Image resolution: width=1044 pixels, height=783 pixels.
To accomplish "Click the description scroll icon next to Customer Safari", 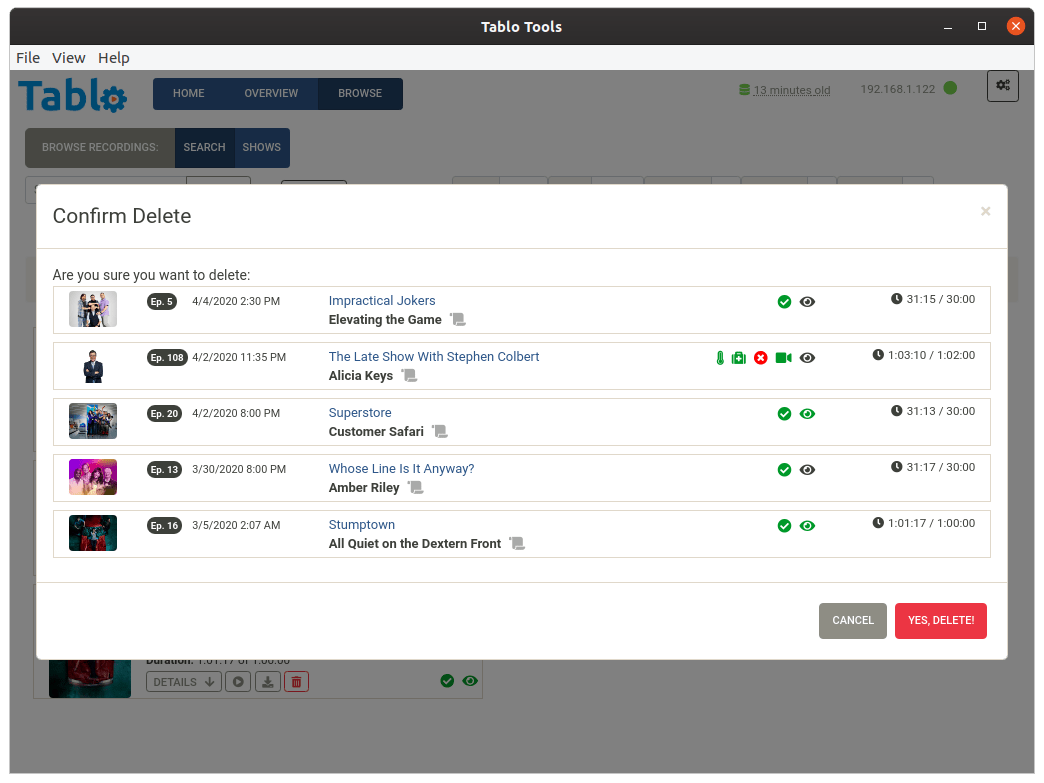I will tap(439, 432).
